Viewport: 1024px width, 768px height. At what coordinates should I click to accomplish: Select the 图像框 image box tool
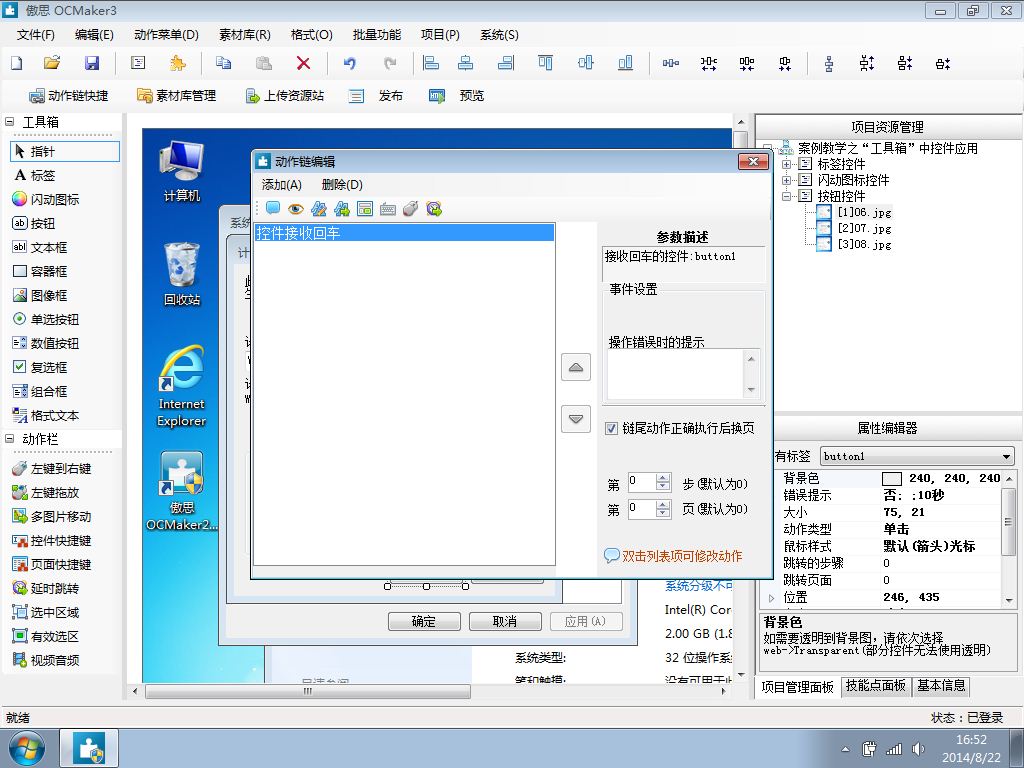point(40,295)
